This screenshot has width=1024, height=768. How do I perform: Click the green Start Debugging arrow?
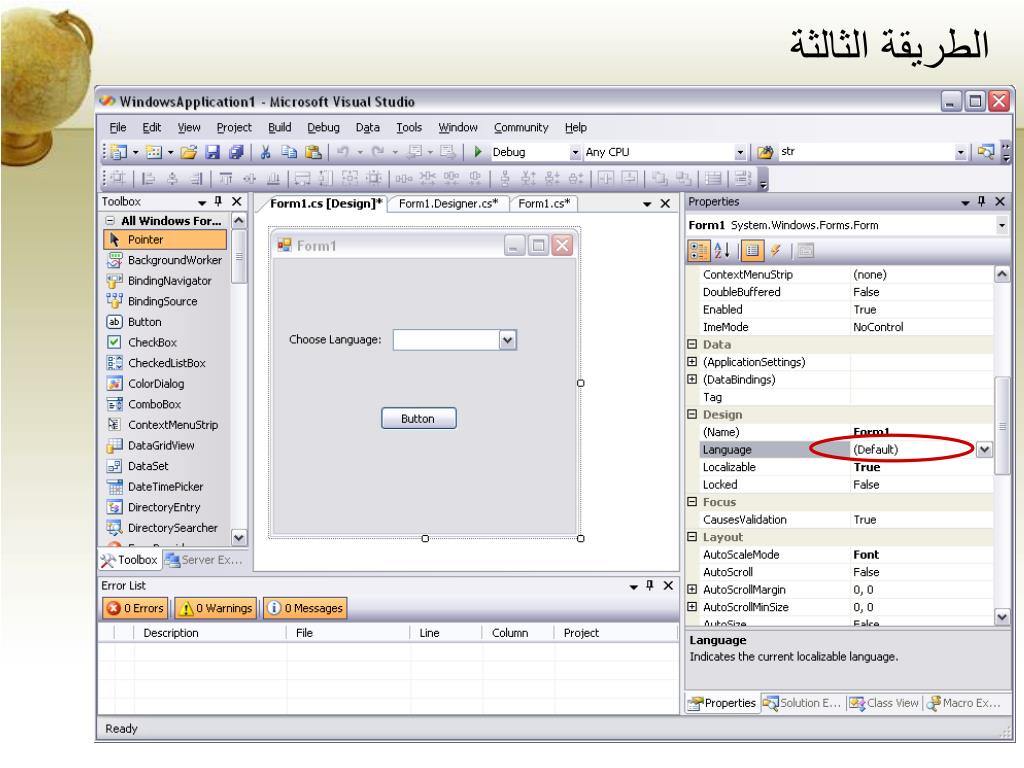coord(478,152)
